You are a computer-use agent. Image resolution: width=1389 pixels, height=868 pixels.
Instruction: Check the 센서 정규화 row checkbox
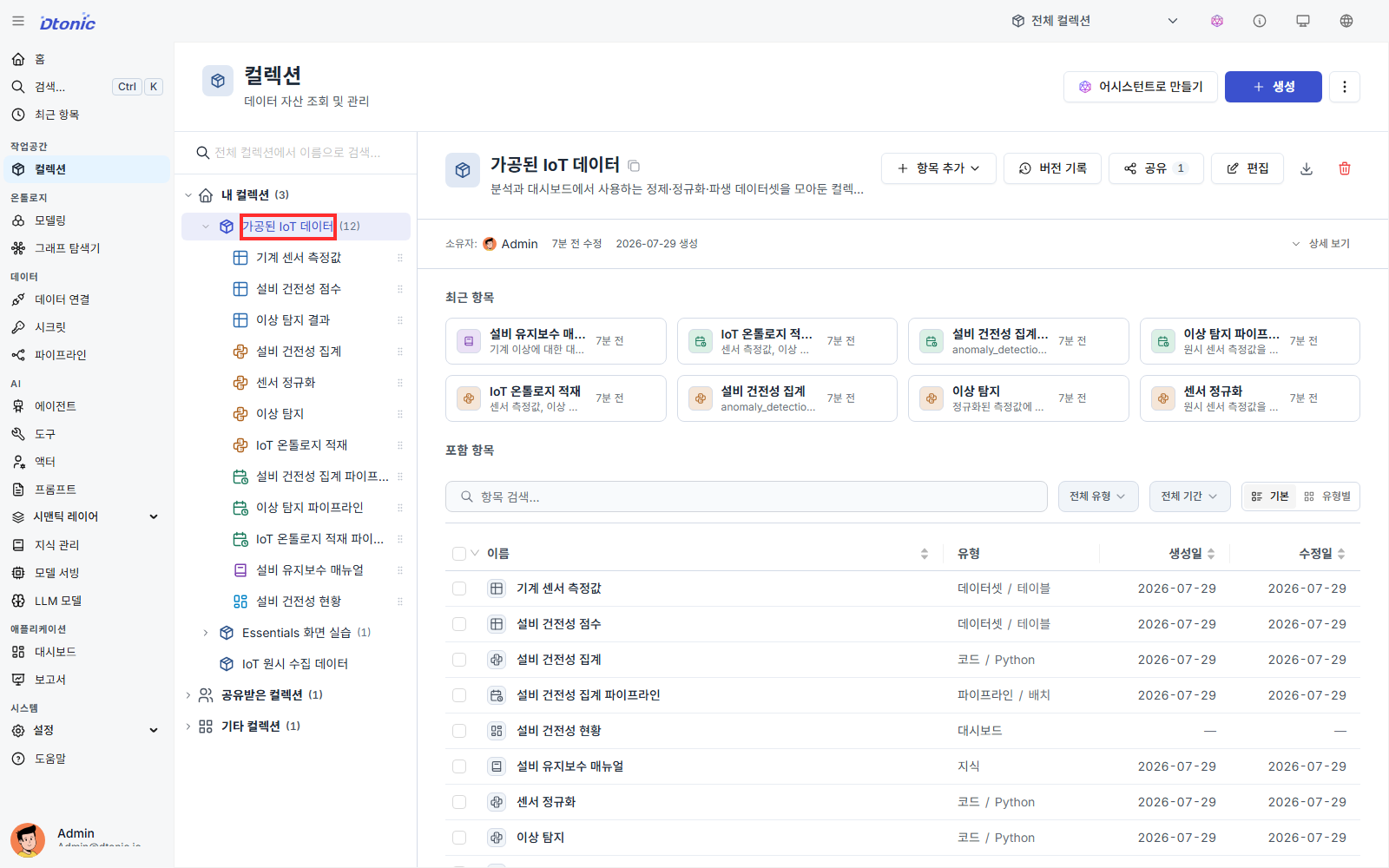pyautogui.click(x=459, y=802)
